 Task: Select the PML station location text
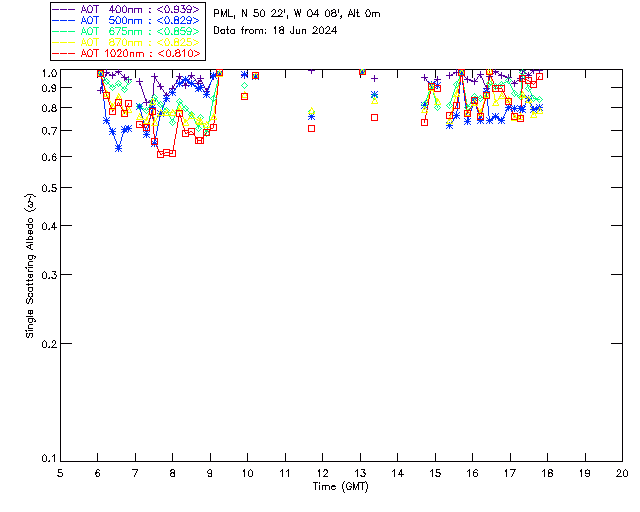click(x=297, y=14)
